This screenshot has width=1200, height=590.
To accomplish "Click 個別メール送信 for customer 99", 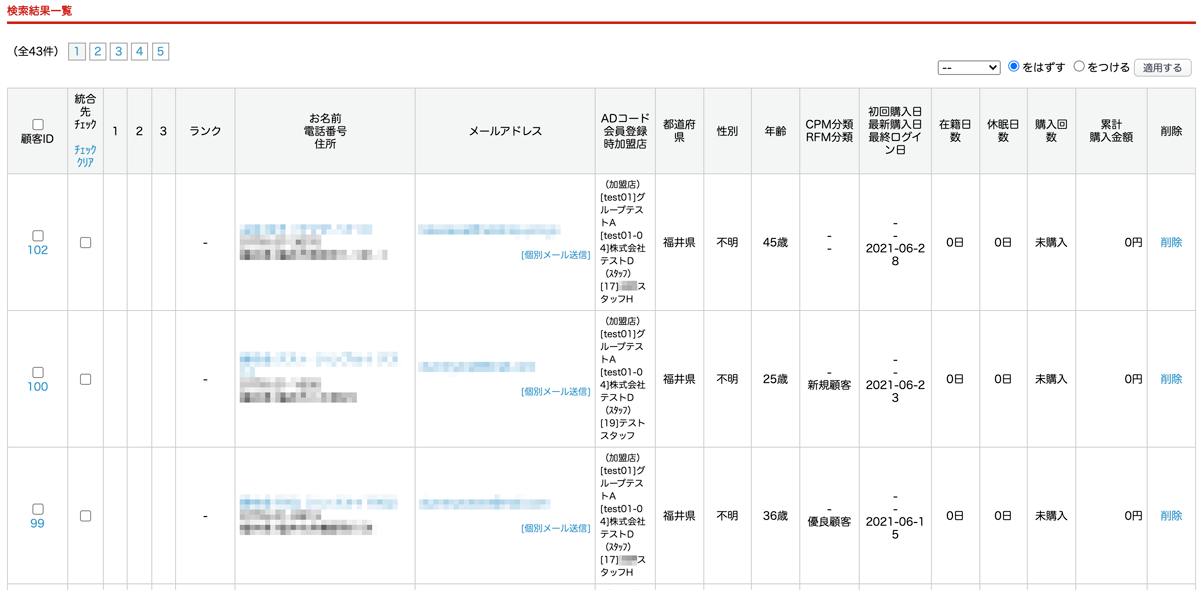I will click(555, 528).
